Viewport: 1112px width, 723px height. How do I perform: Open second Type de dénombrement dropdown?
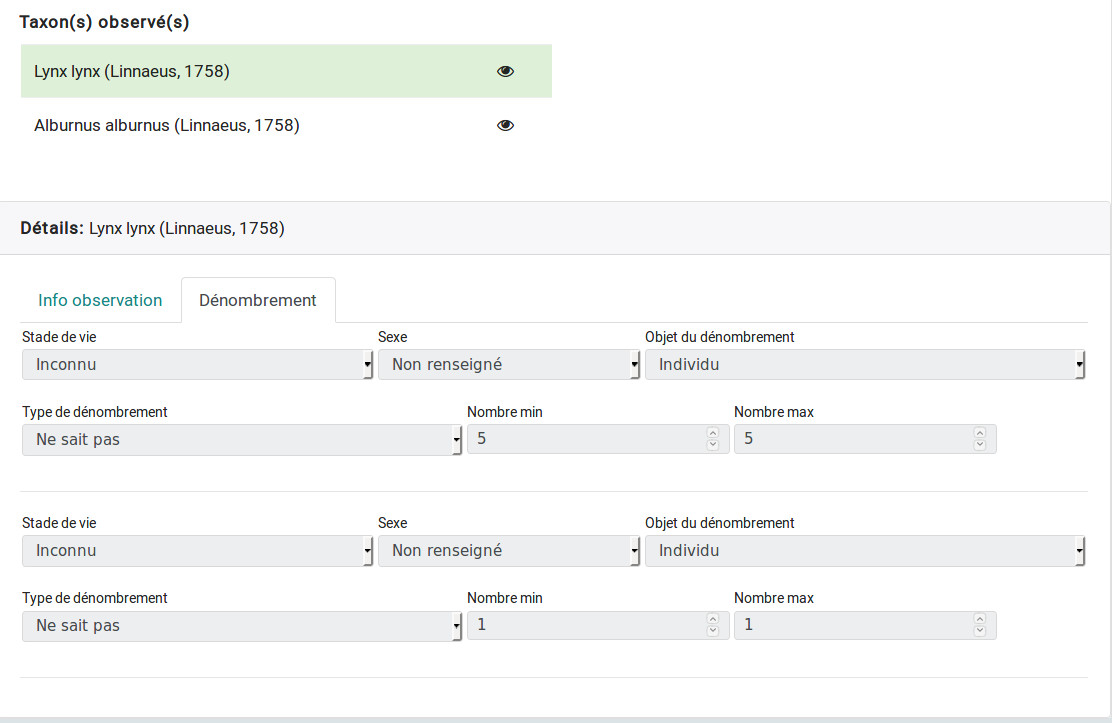pos(242,625)
